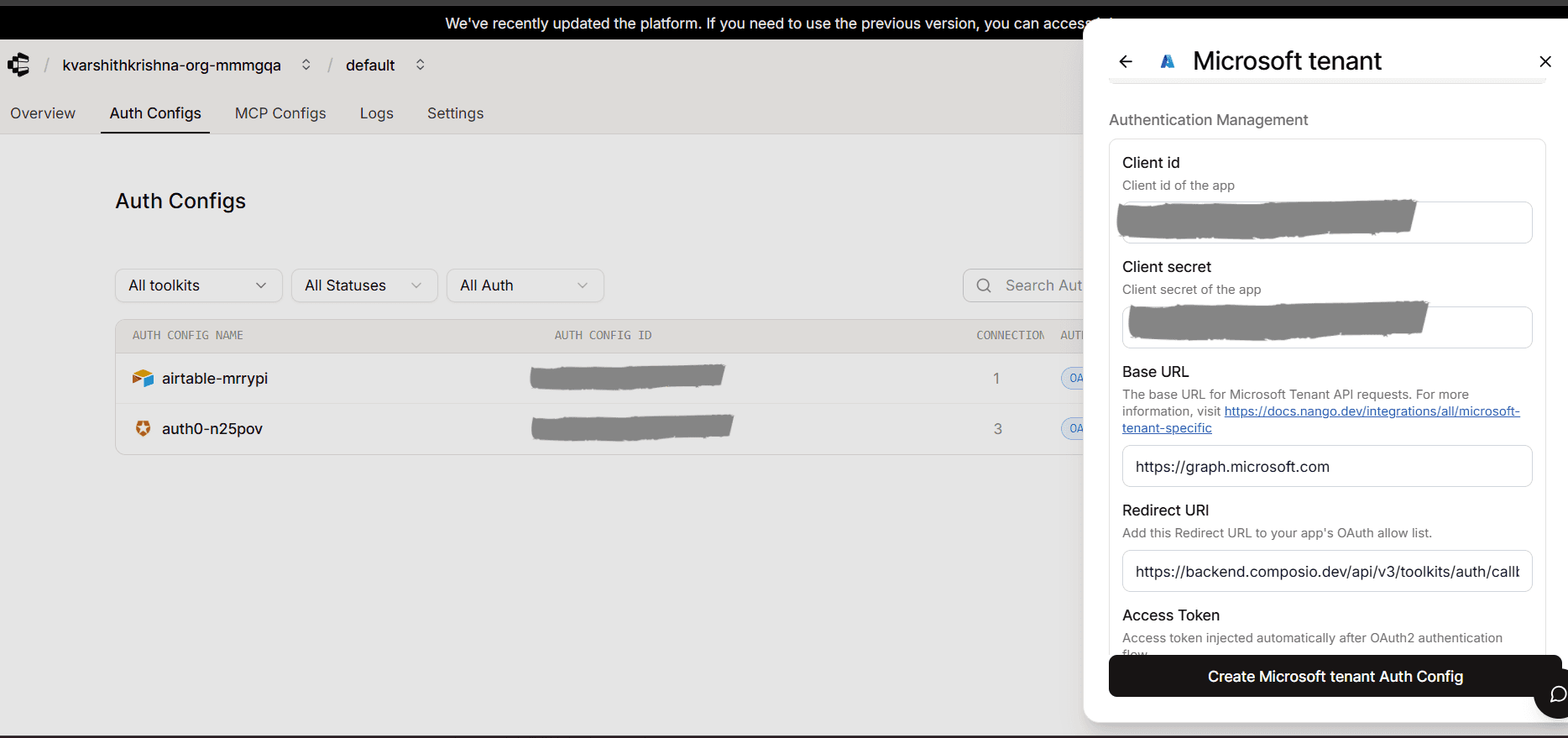Close the Microsoft tenant panel
Screen dimensions: 1568x738
1545,61
